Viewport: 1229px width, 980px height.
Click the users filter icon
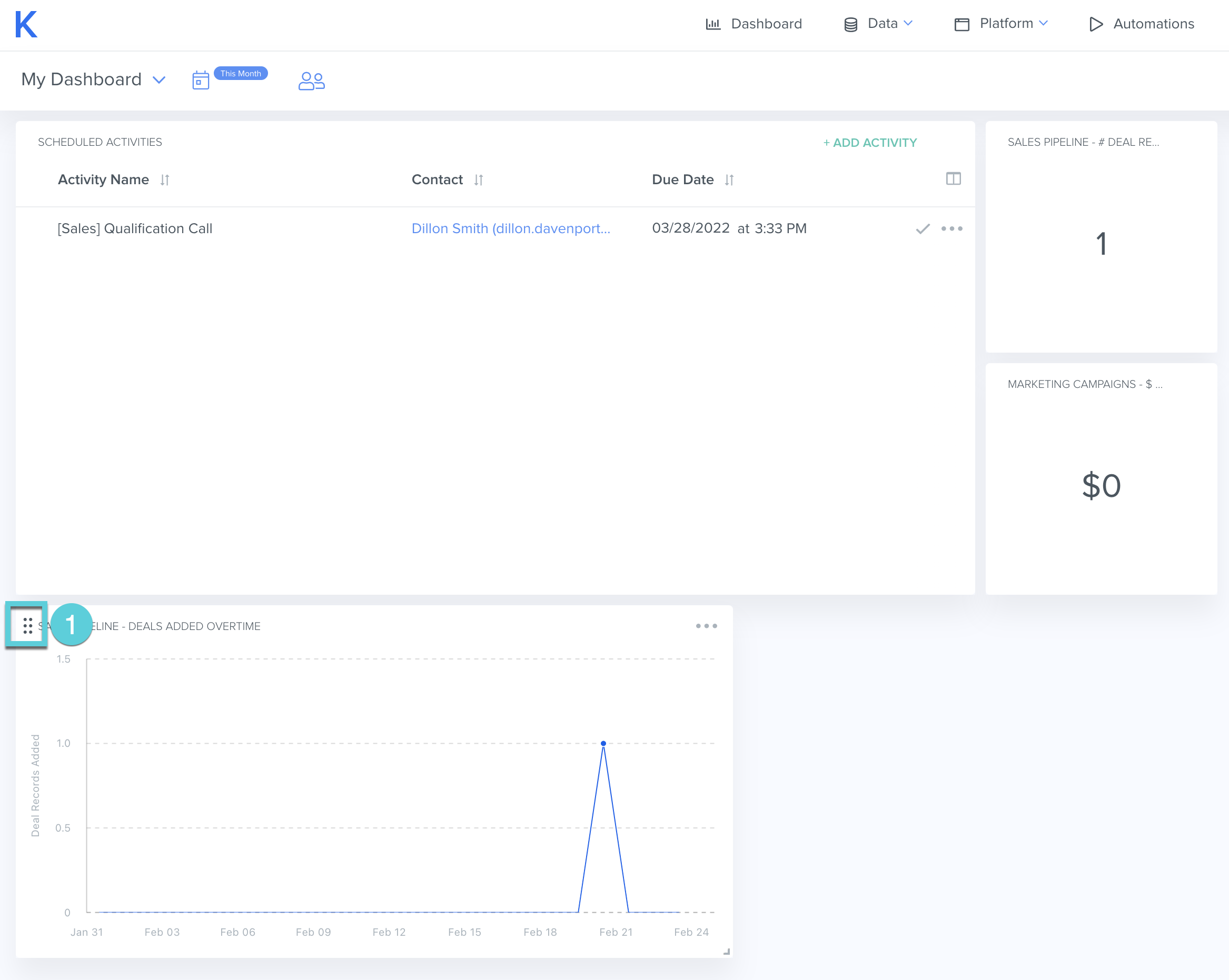click(311, 81)
